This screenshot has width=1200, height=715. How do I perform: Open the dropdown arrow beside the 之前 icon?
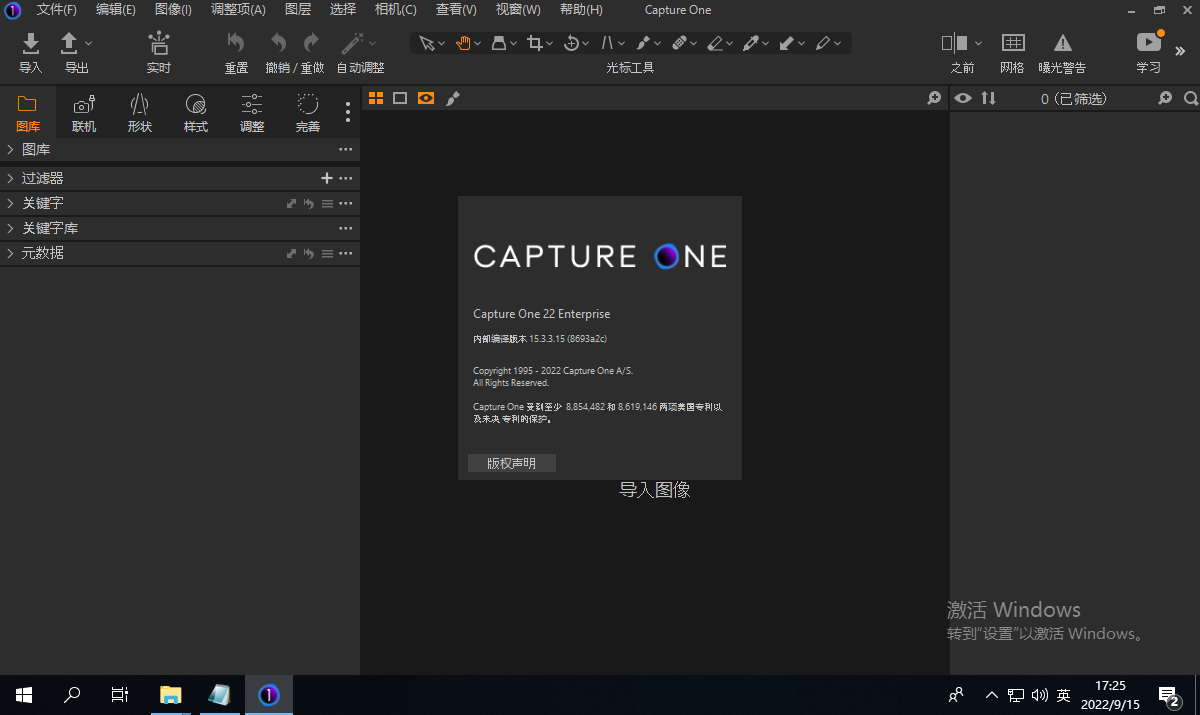pyautogui.click(x=978, y=43)
